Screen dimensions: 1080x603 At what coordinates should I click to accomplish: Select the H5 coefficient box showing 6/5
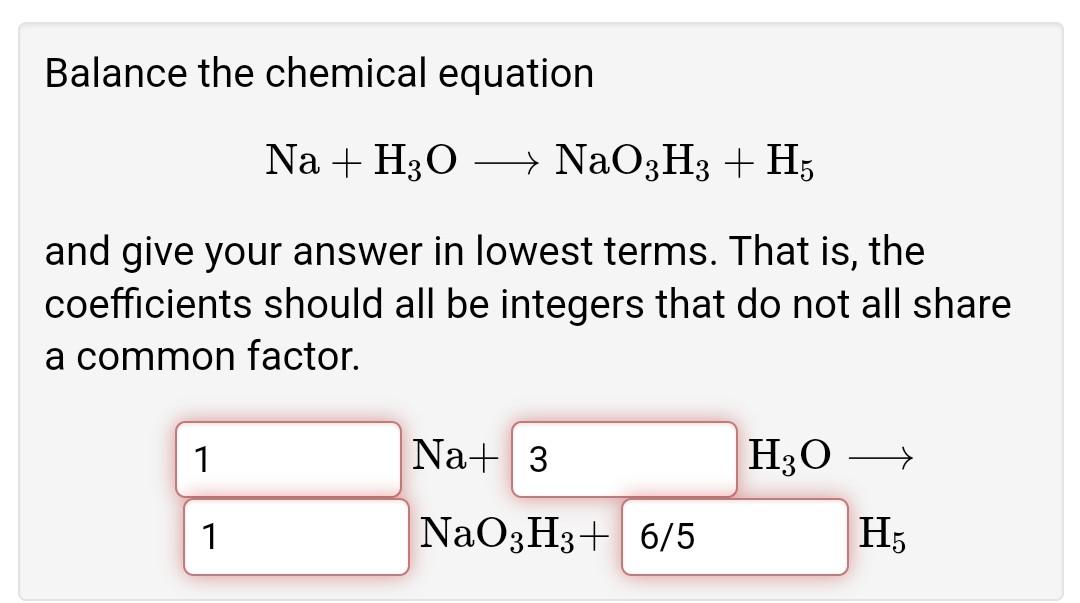pos(735,536)
